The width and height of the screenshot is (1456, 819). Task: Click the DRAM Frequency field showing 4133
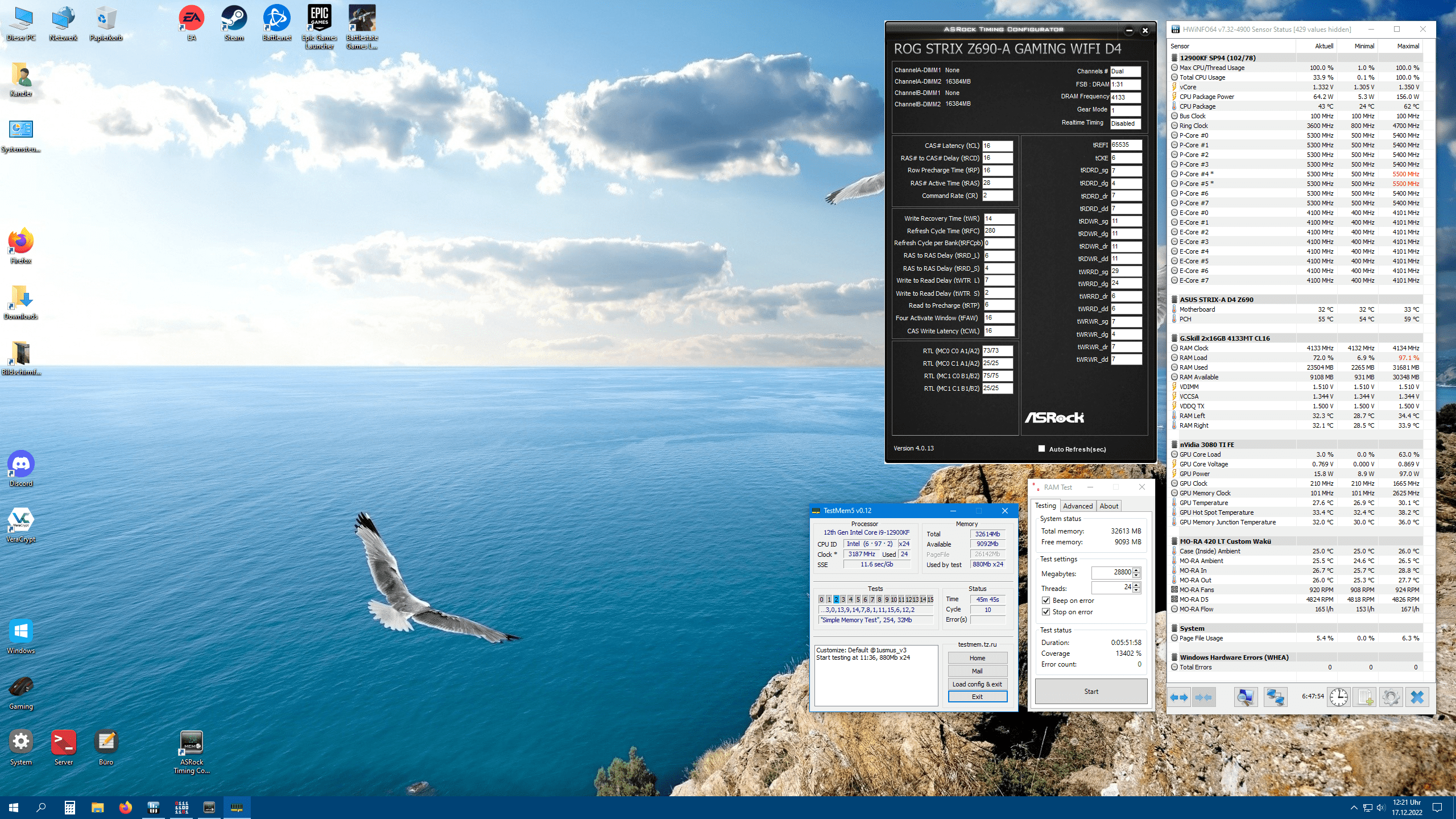click(x=1125, y=97)
